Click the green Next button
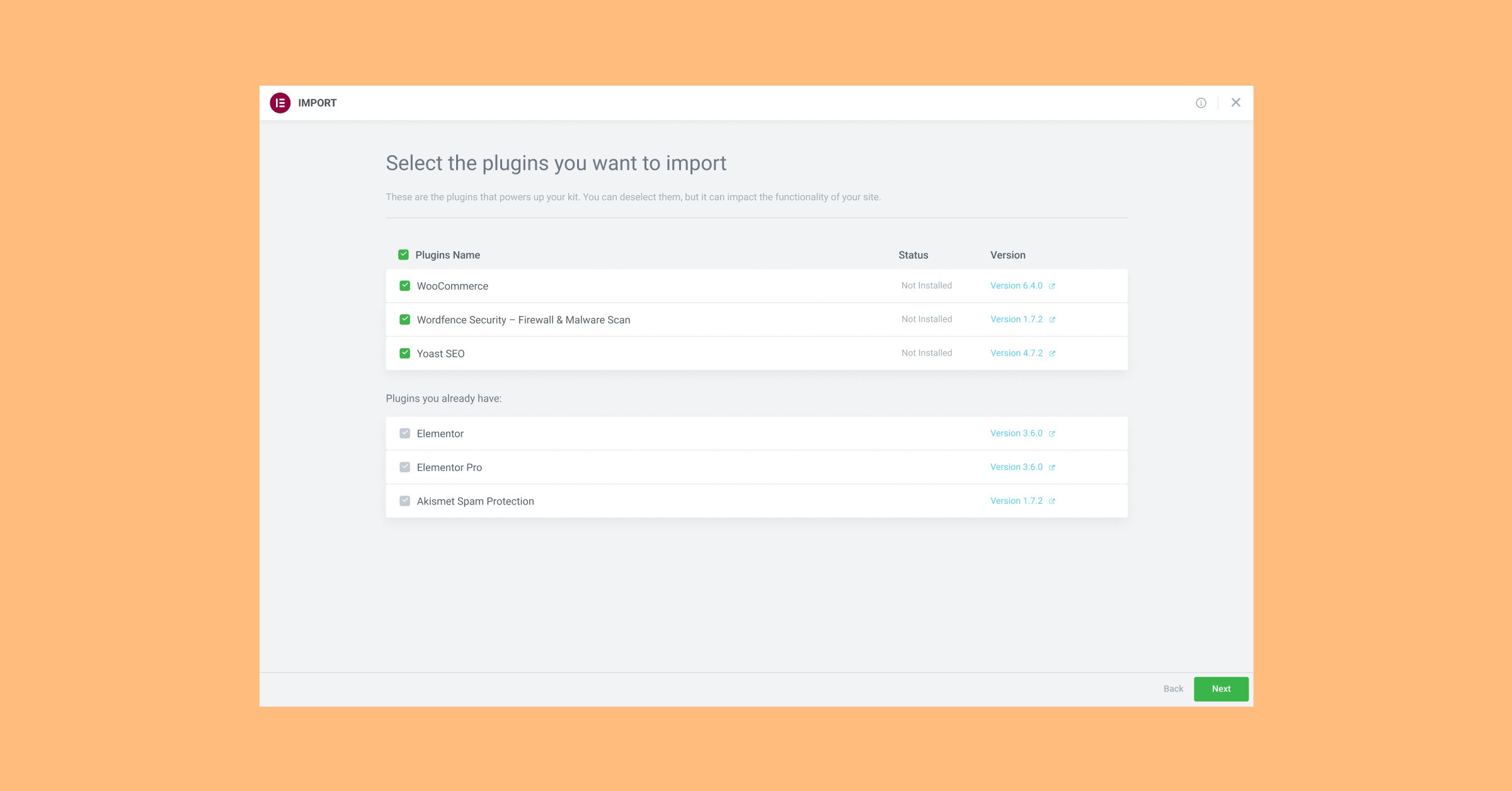This screenshot has width=1512, height=791. pyautogui.click(x=1221, y=689)
